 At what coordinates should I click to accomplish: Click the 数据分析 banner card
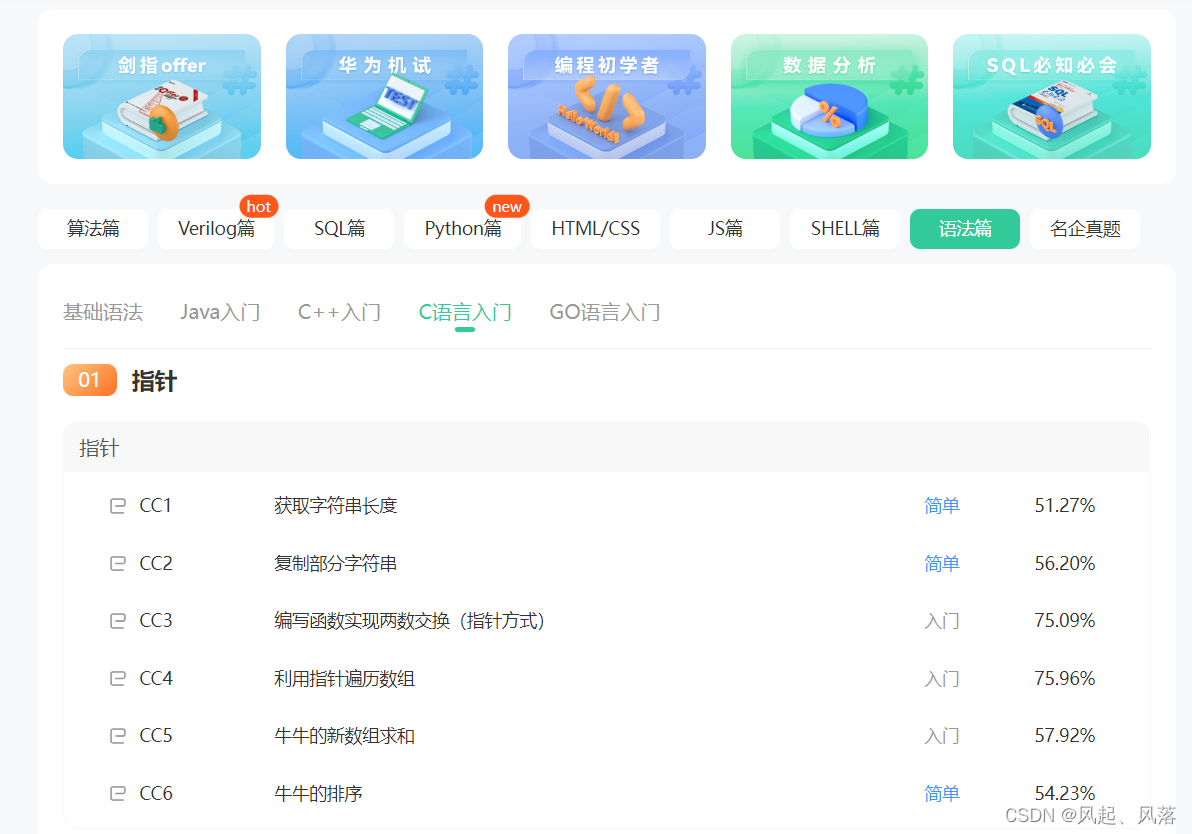[x=829, y=97]
